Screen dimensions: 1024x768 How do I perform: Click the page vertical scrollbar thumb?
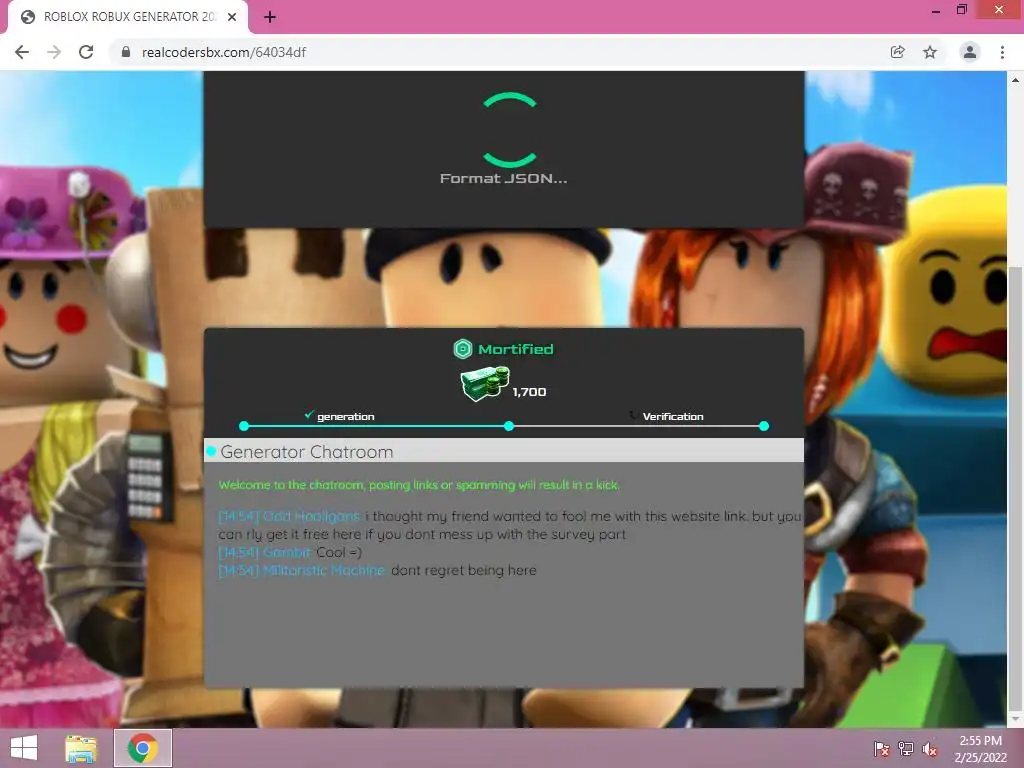1015,487
